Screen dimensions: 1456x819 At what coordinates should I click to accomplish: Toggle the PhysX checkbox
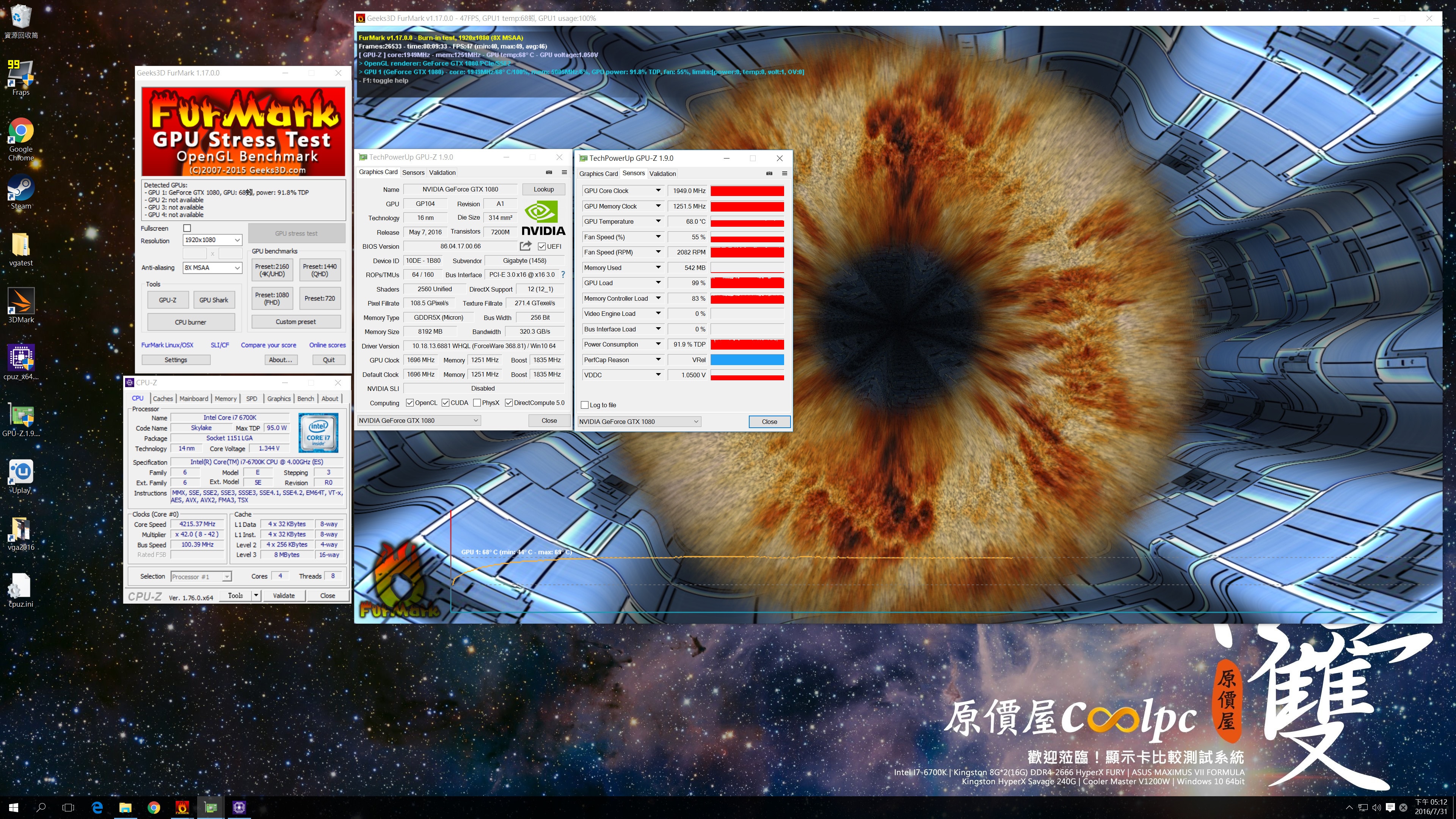[477, 403]
